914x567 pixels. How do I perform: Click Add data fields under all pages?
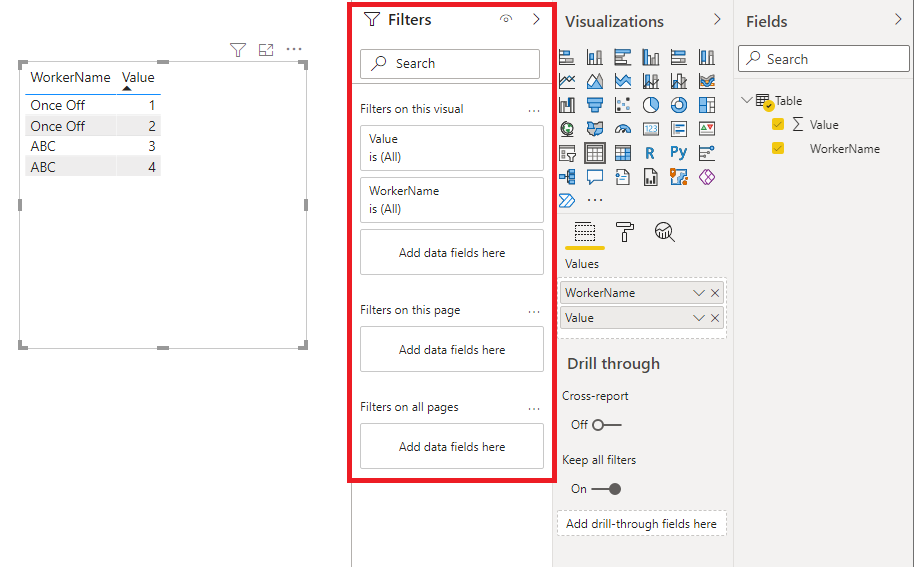coord(452,446)
